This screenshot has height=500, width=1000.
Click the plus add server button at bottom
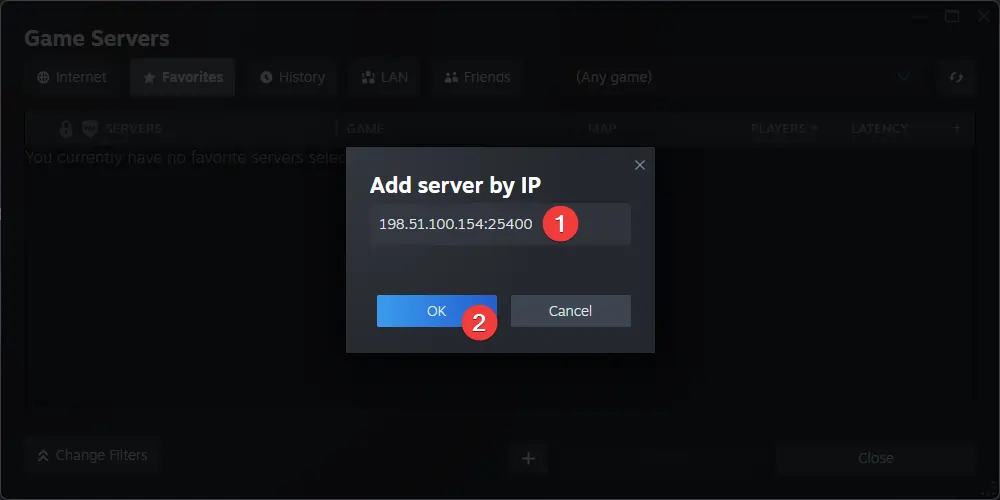click(x=528, y=458)
